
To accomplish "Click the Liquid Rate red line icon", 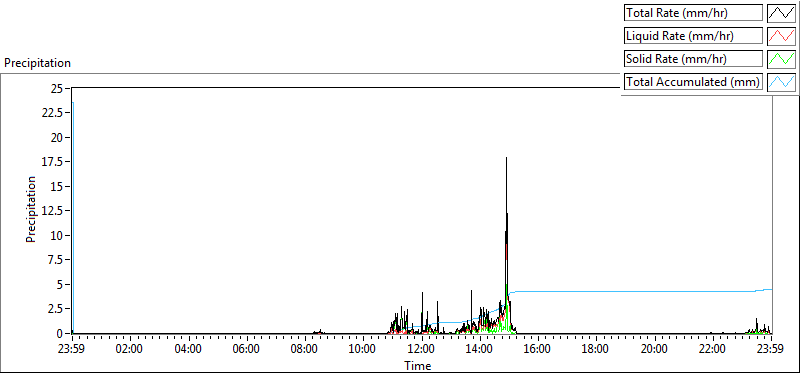I will coord(782,36).
